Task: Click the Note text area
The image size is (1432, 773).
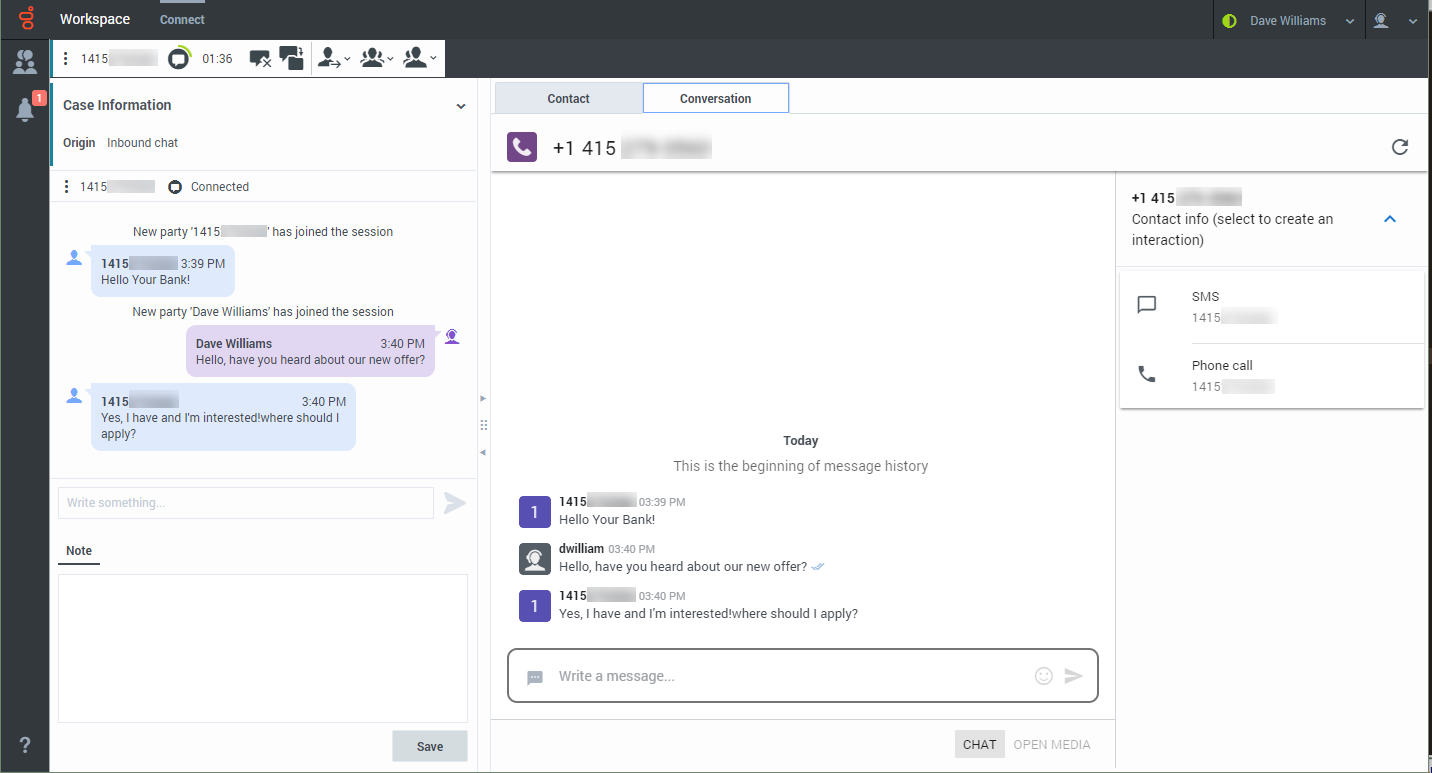Action: click(262, 647)
